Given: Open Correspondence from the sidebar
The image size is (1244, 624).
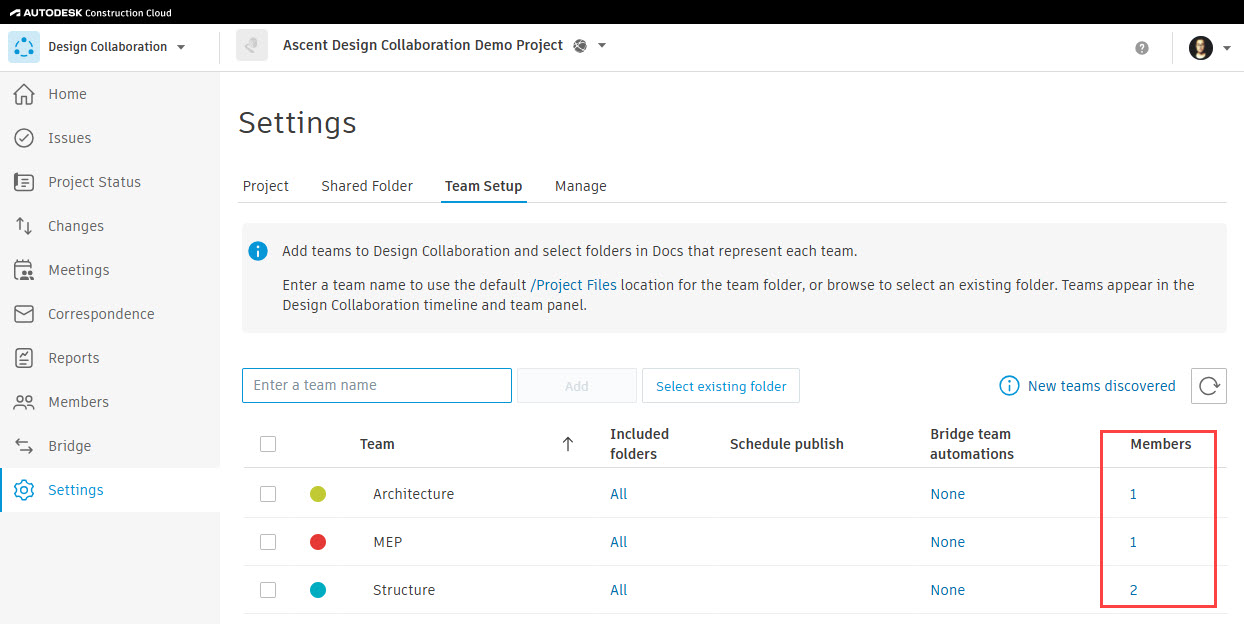Looking at the screenshot, I should 110,314.
